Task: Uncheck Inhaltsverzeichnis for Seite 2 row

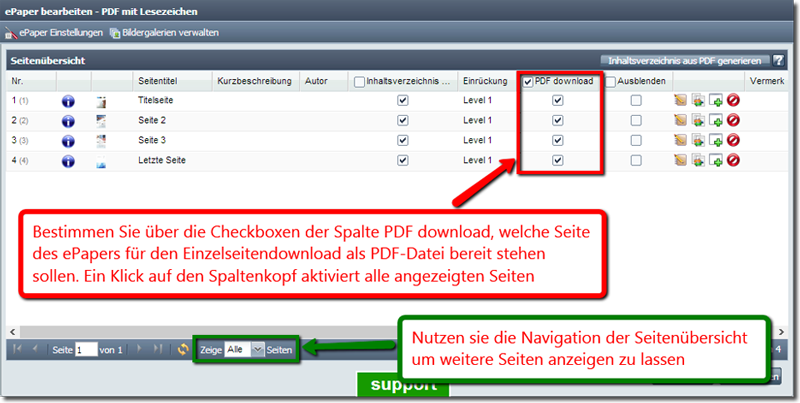Action: pos(403,121)
